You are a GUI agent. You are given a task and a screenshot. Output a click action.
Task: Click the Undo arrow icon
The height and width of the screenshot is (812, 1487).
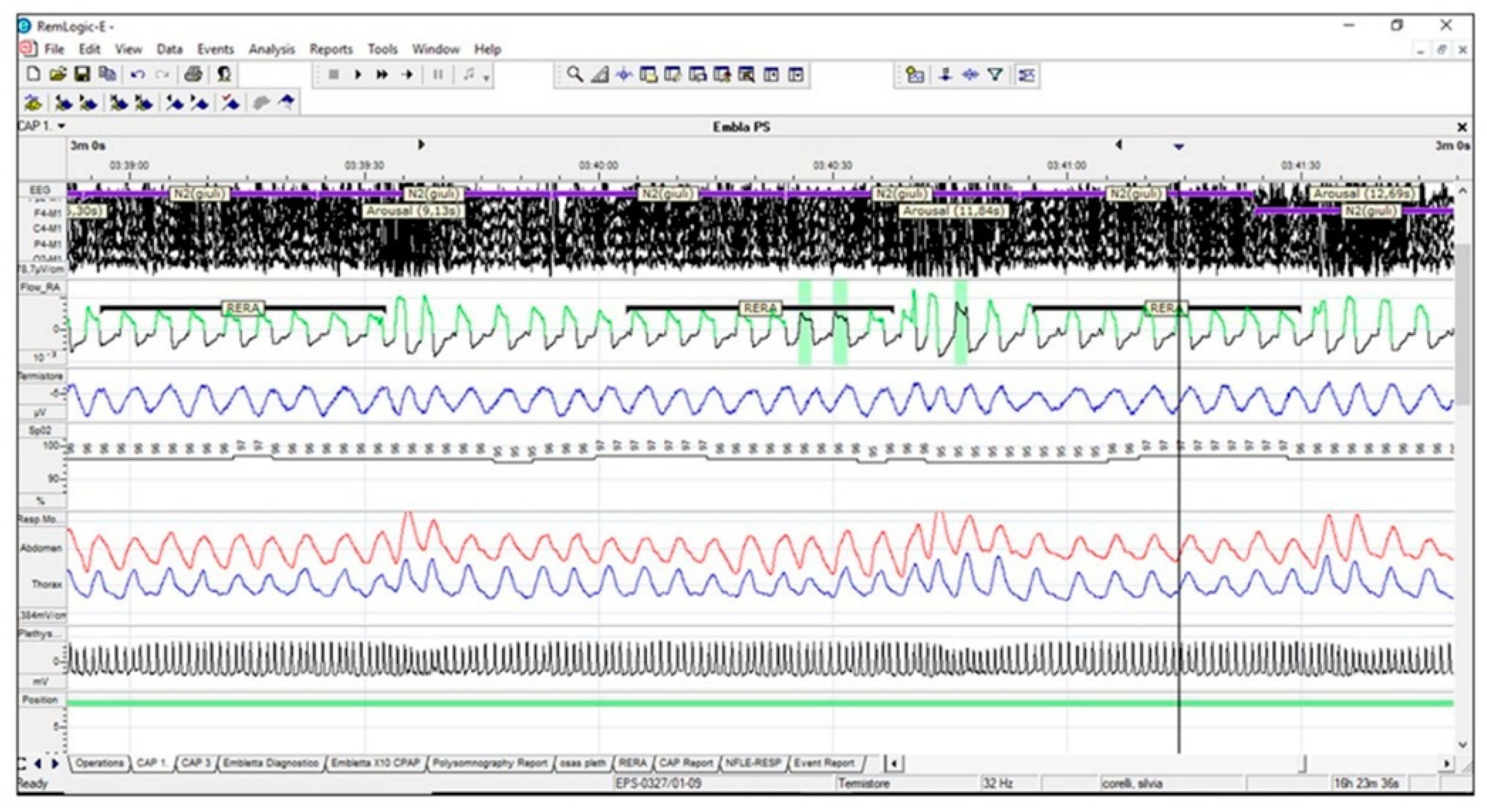137,74
